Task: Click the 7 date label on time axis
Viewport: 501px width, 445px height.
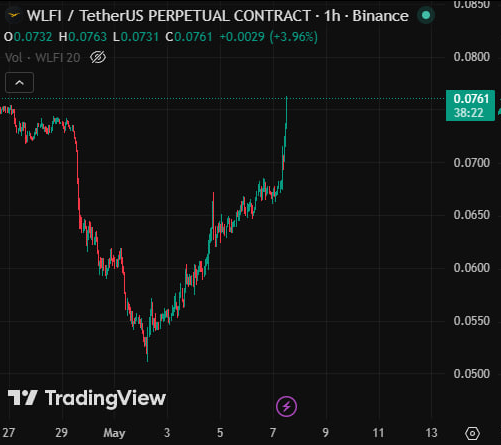Action: pos(273,433)
